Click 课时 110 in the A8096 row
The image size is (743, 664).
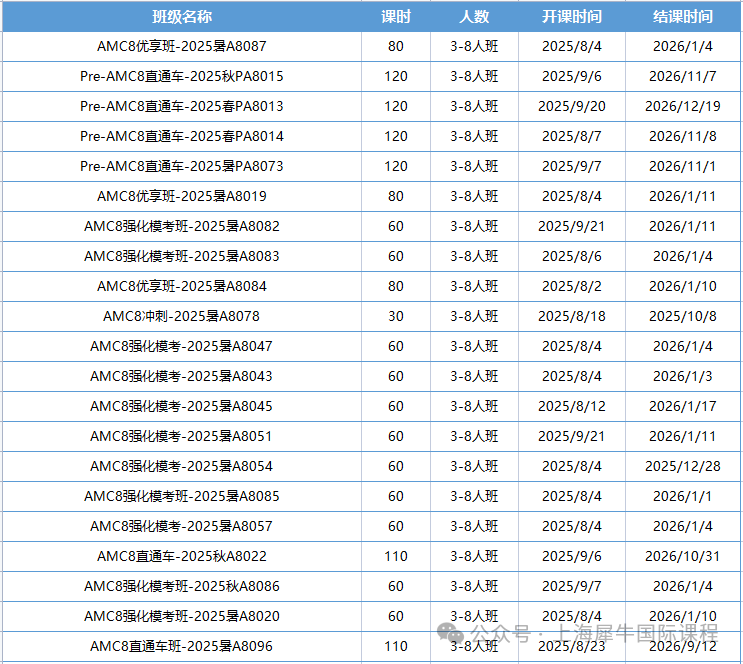pos(396,646)
